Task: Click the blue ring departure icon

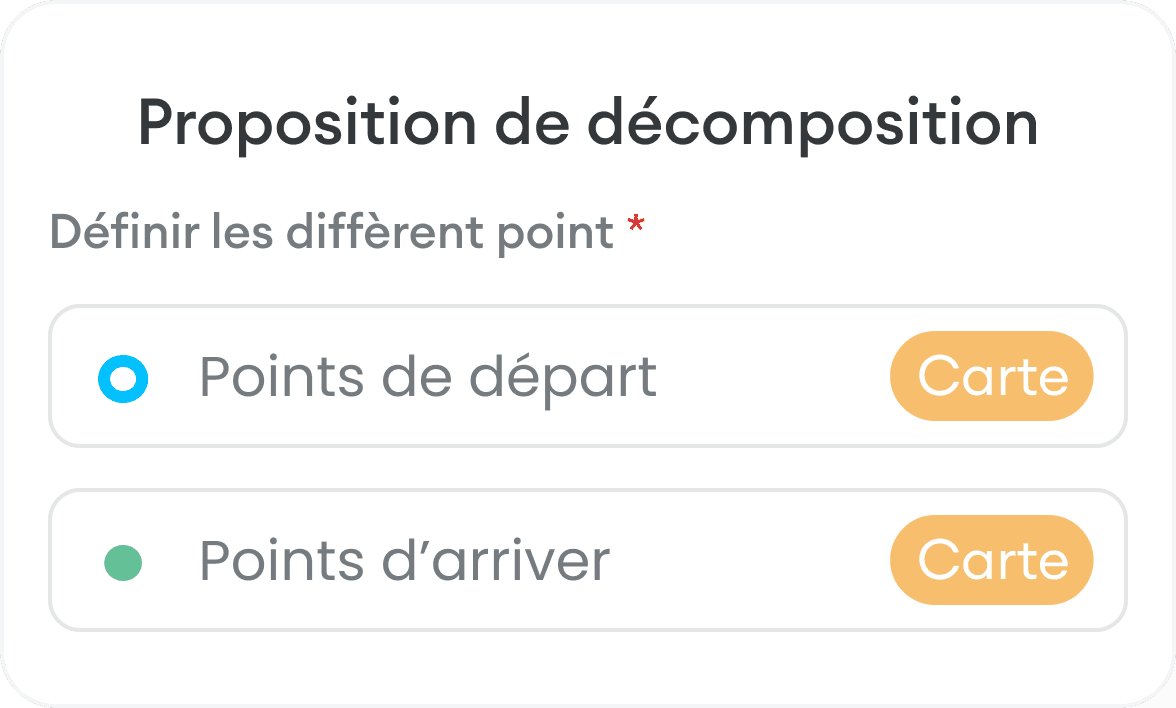Action: (123, 378)
